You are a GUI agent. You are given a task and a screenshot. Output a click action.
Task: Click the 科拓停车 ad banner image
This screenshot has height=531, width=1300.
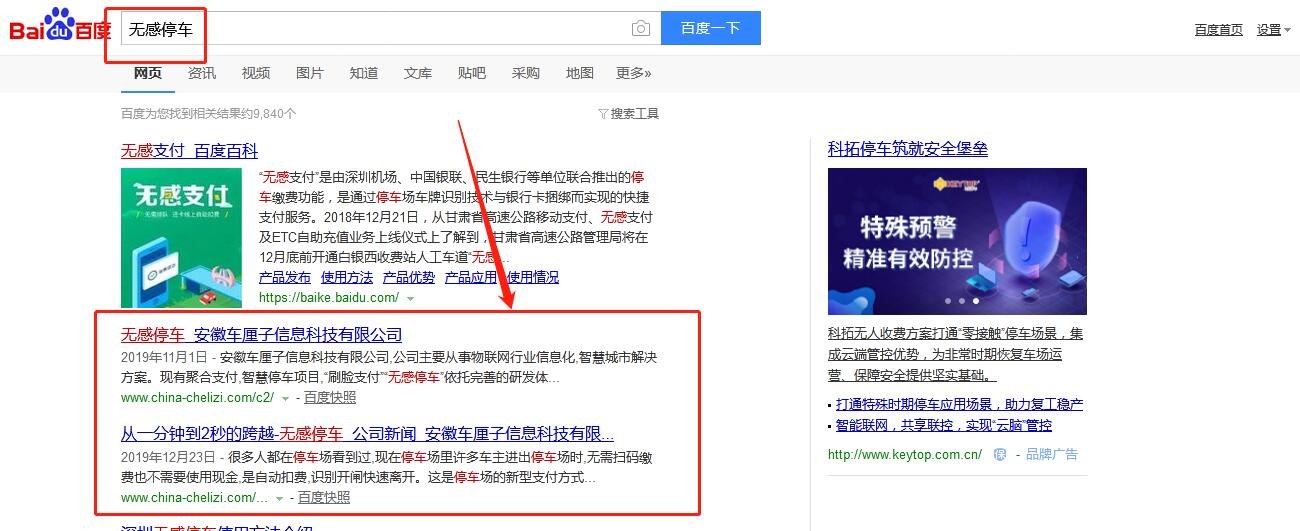point(957,241)
